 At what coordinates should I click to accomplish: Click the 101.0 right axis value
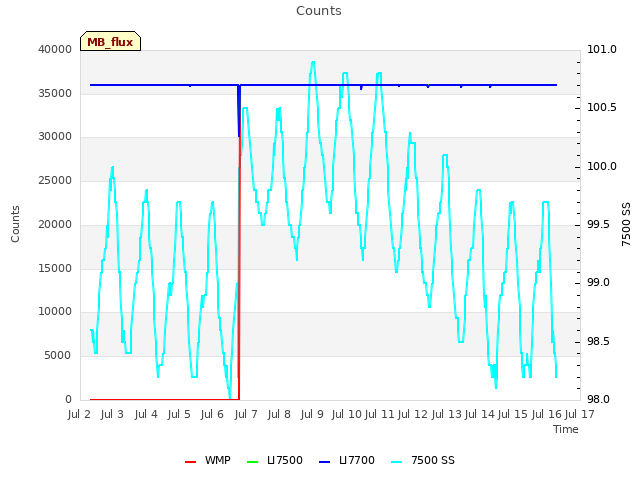(x=602, y=49)
